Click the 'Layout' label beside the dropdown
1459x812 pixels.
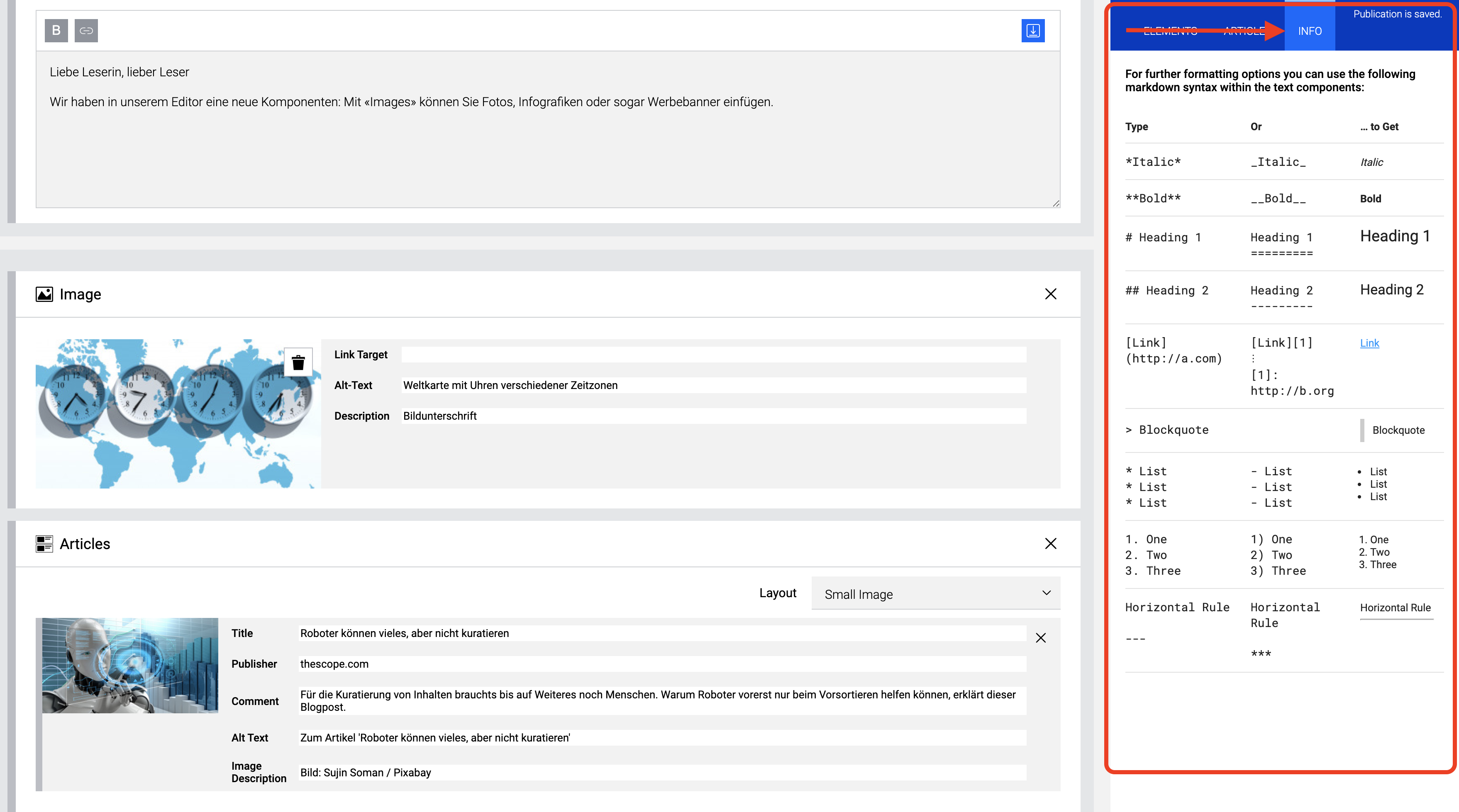[778, 593]
